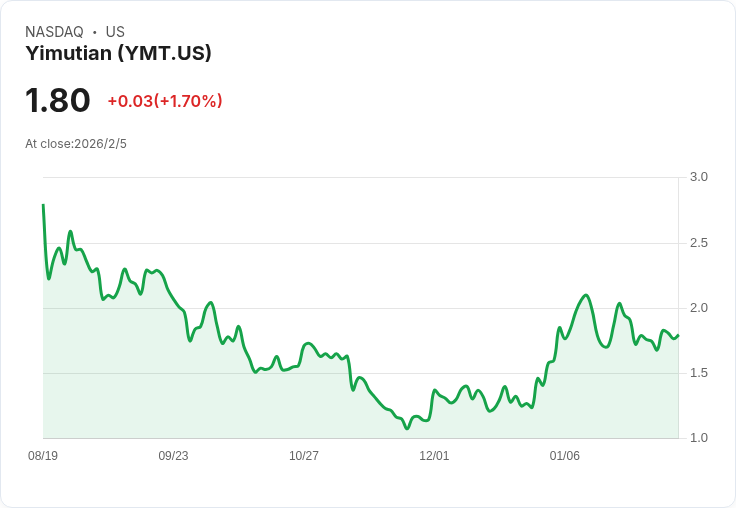Screen dimensions: 736x508
Task: Click the chart line's final endpoint at right
Action: point(678,335)
